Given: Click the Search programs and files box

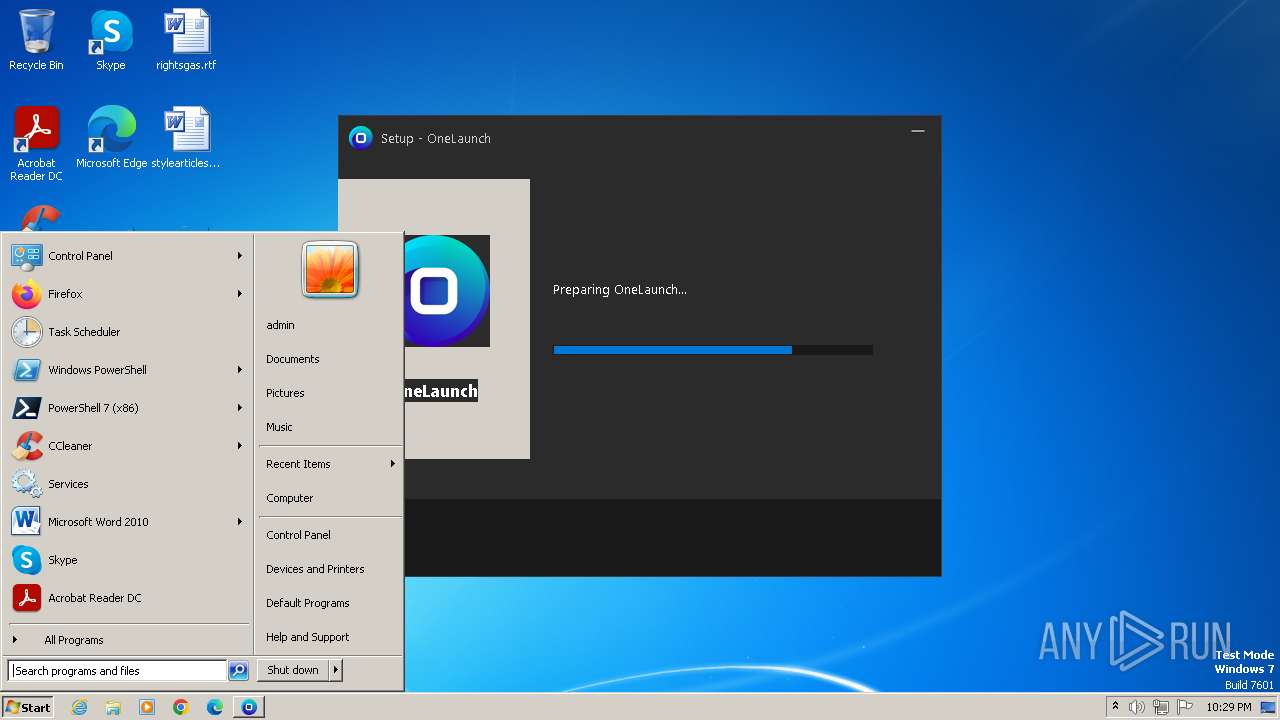Looking at the screenshot, I should coord(117,671).
